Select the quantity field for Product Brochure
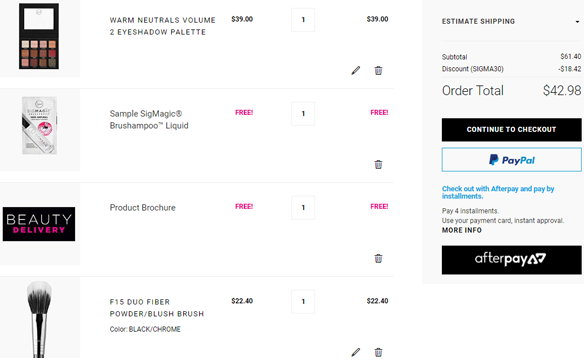This screenshot has width=584, height=361. click(303, 208)
